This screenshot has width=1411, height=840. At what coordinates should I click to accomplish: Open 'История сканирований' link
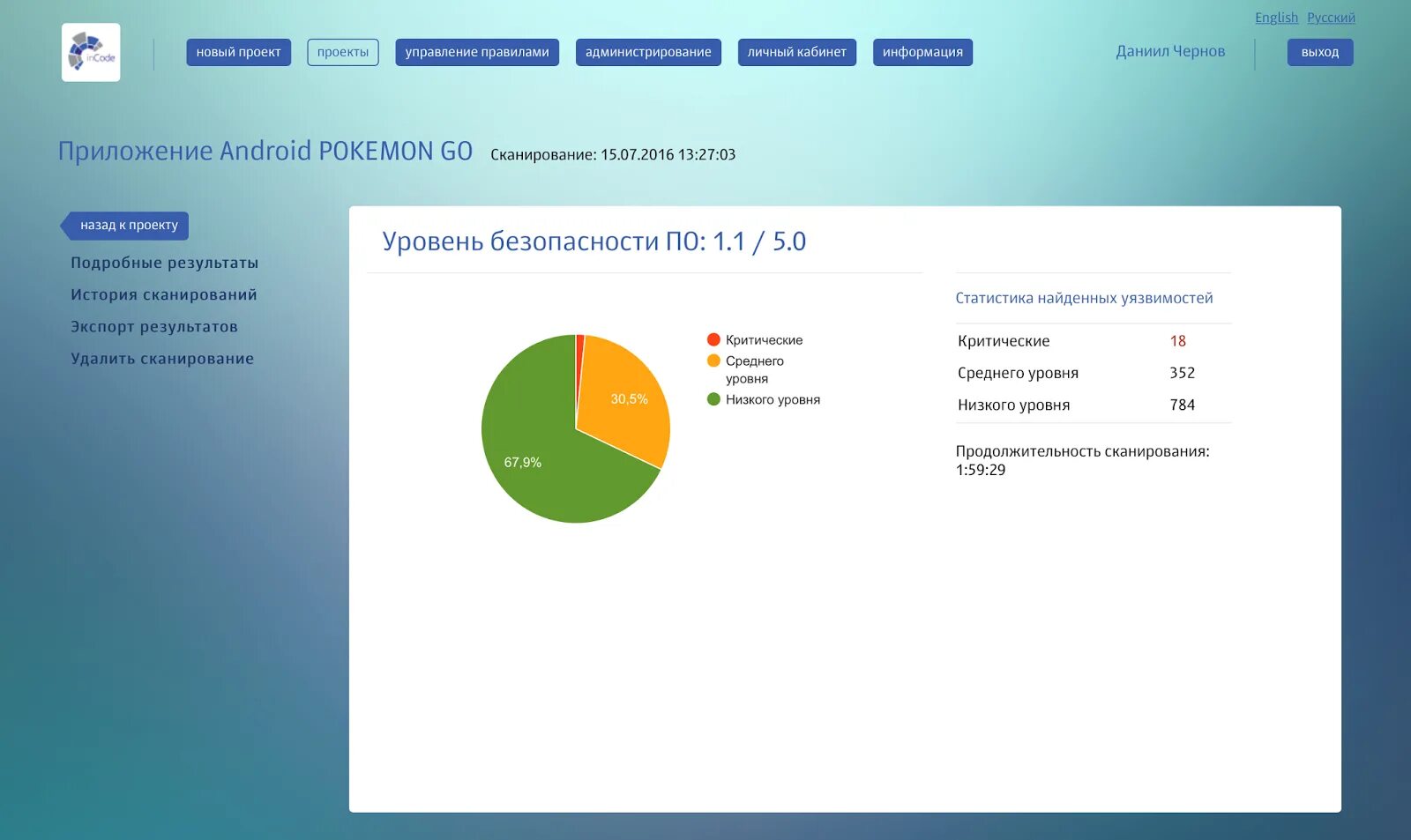164,294
